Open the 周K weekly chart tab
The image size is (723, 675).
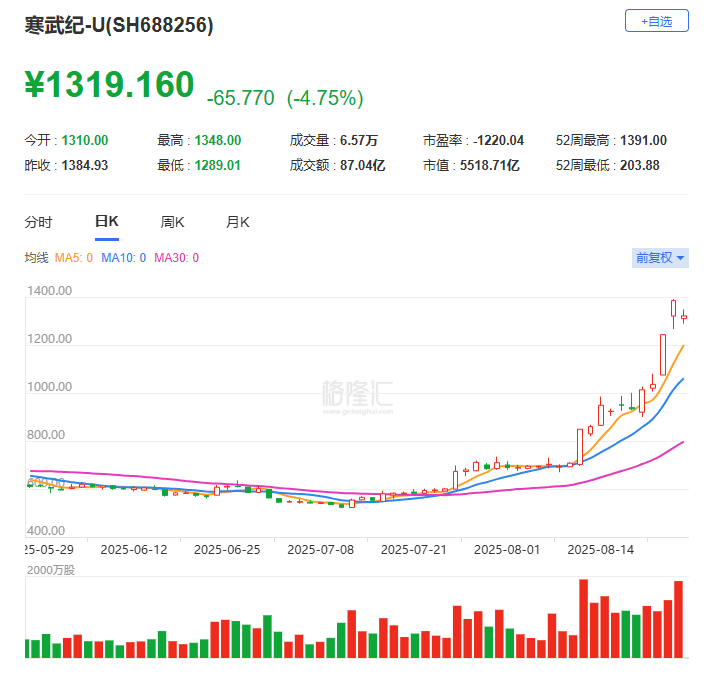172,222
